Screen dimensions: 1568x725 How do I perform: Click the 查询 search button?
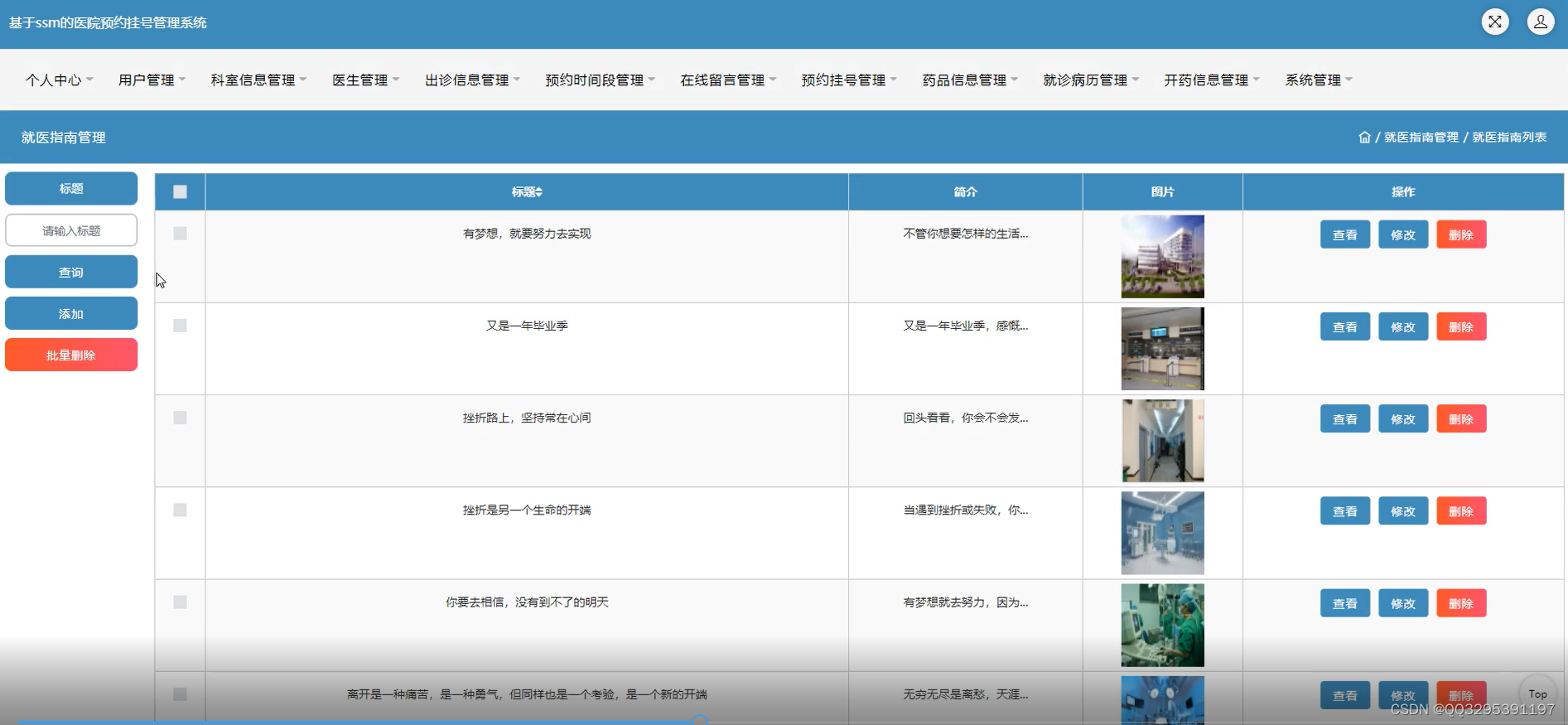(71, 272)
